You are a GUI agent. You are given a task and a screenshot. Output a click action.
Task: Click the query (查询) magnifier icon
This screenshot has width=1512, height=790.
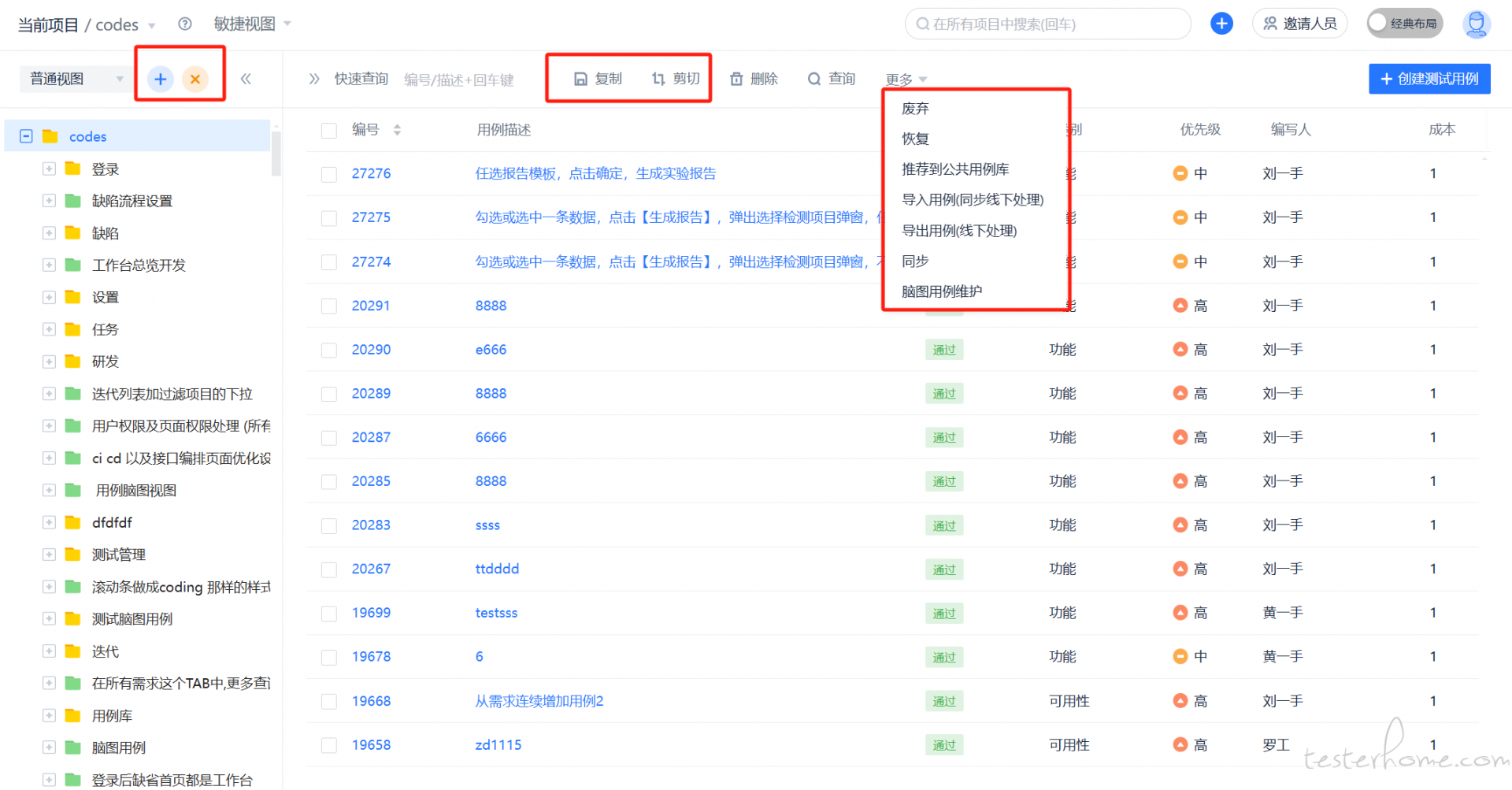pos(814,79)
